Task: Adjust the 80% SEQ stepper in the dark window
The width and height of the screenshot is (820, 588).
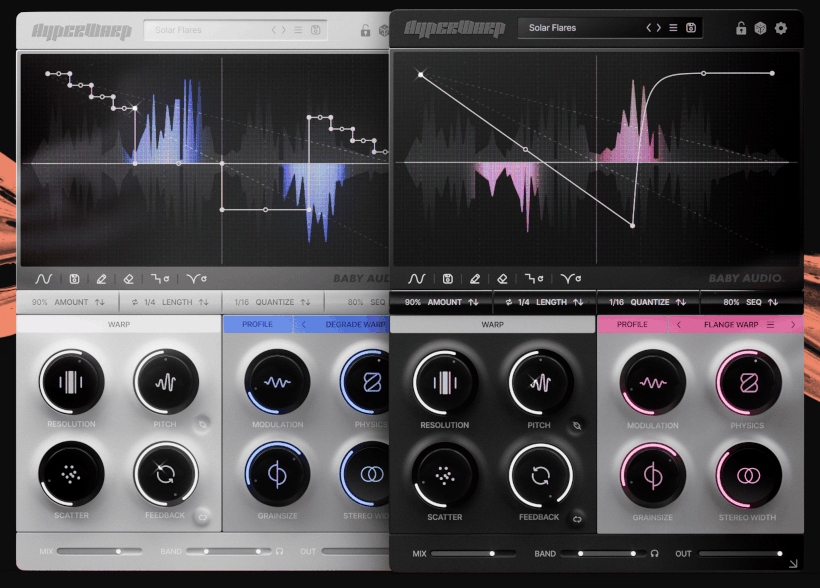Action: coord(773,302)
